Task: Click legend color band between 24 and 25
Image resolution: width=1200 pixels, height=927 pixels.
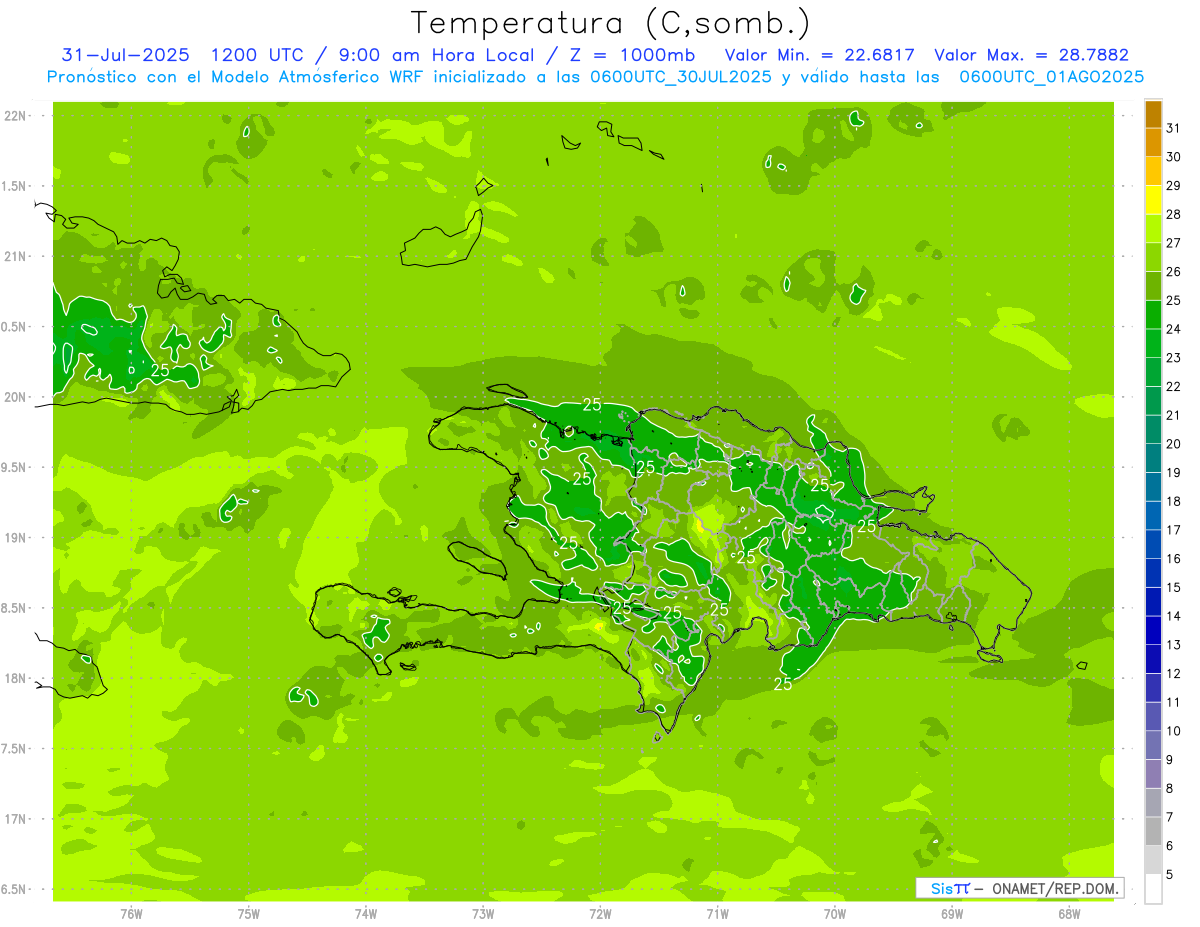Action: 1153,314
